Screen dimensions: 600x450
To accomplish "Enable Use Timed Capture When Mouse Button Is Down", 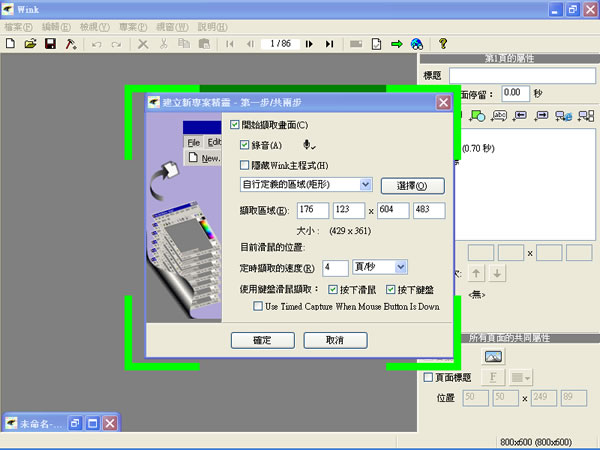I will 259,307.
